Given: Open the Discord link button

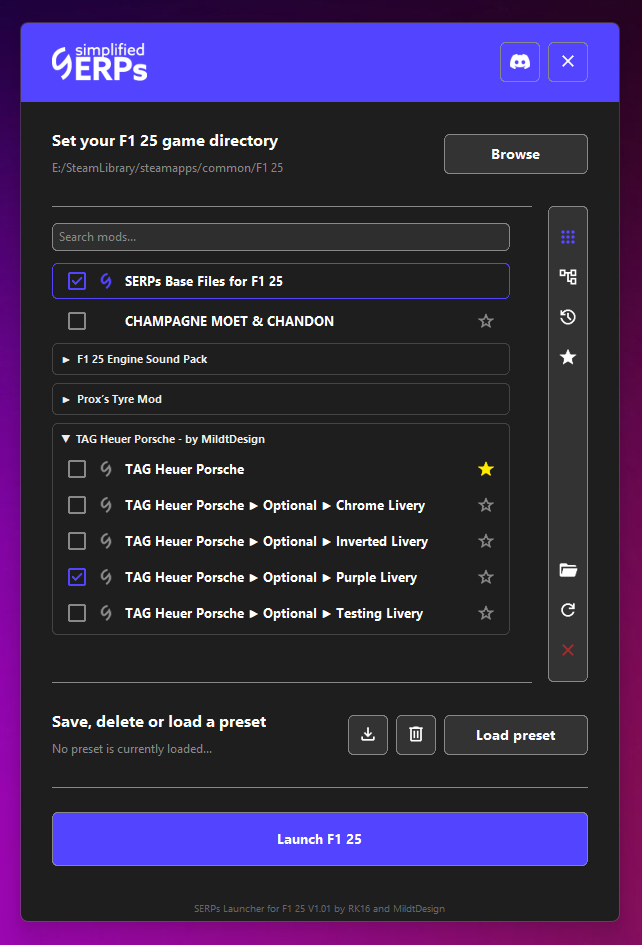Looking at the screenshot, I should pos(520,61).
